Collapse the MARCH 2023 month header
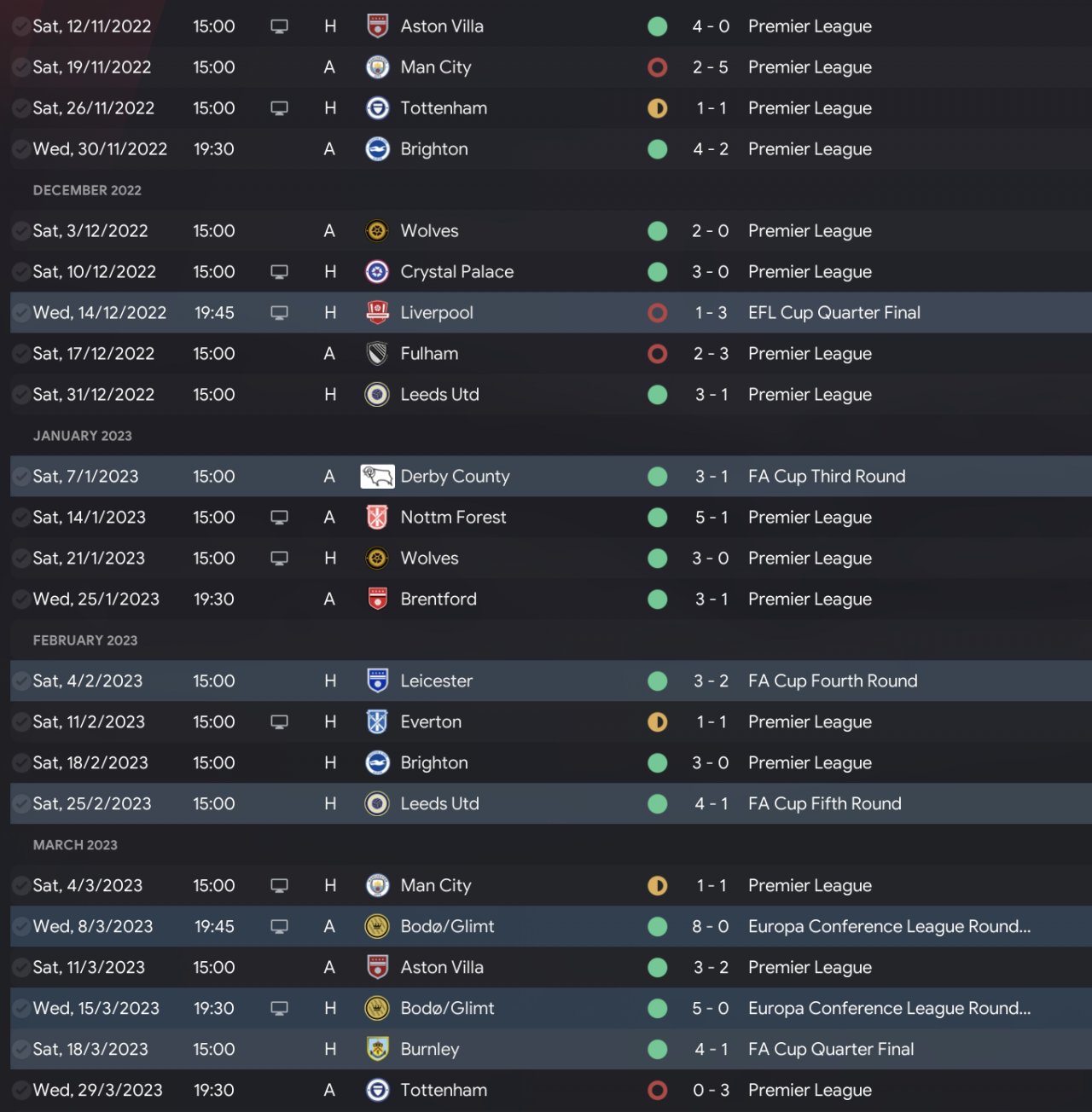Viewport: 1092px width, 1112px height. point(75,845)
